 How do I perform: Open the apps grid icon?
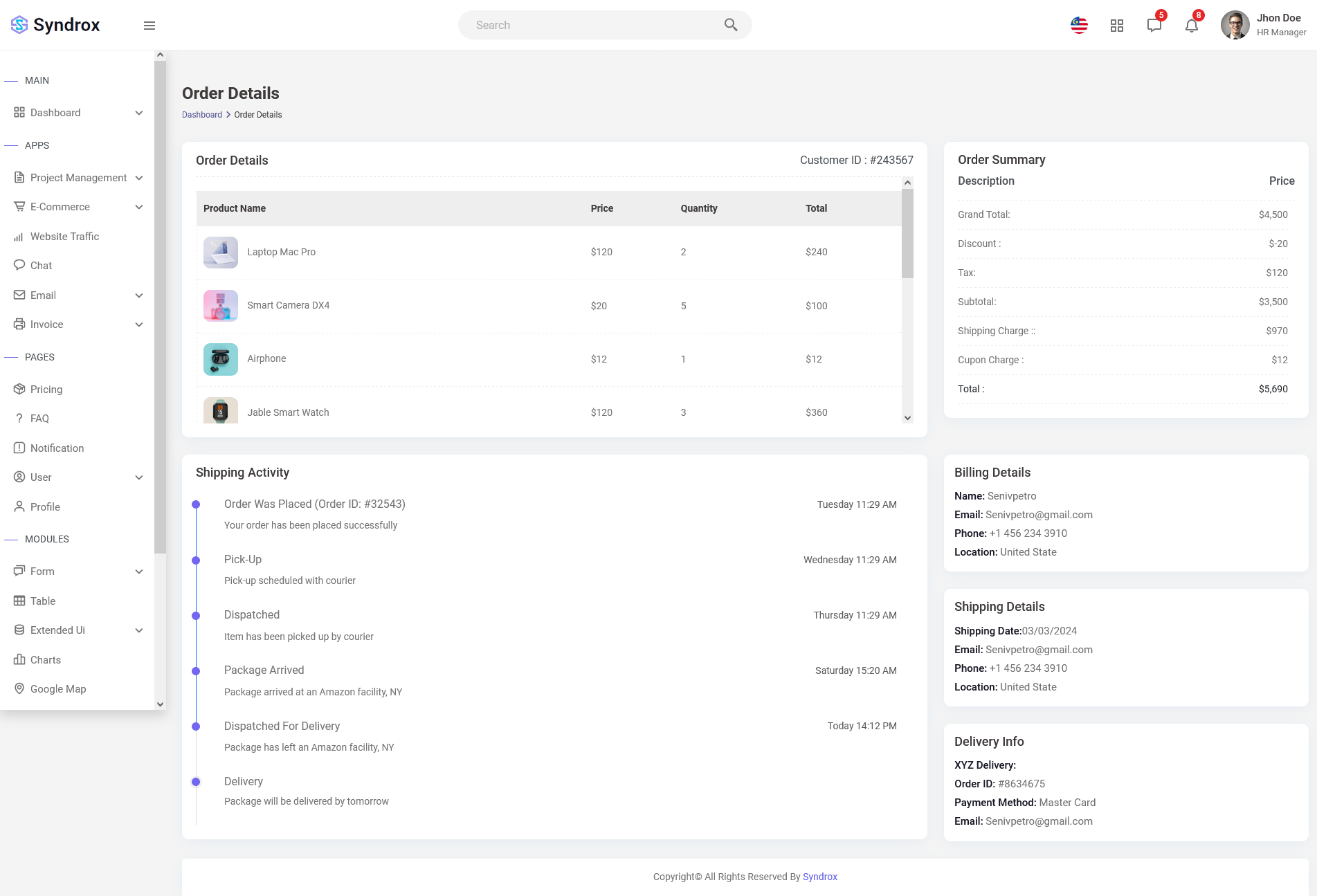(1116, 26)
